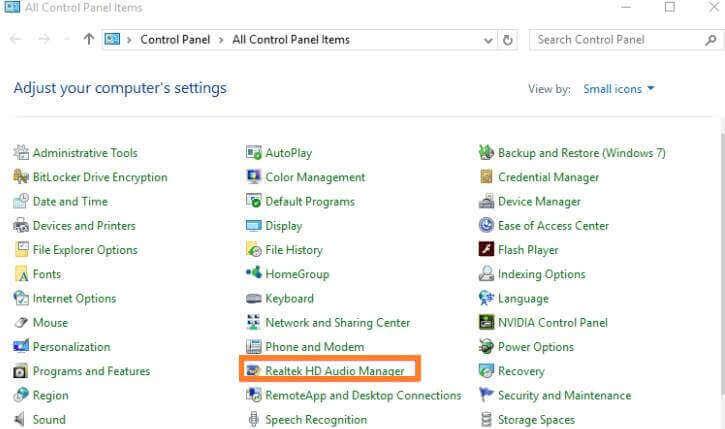Click the AutoPlay icon
Image resolution: width=725 pixels, height=429 pixels.
pos(254,152)
